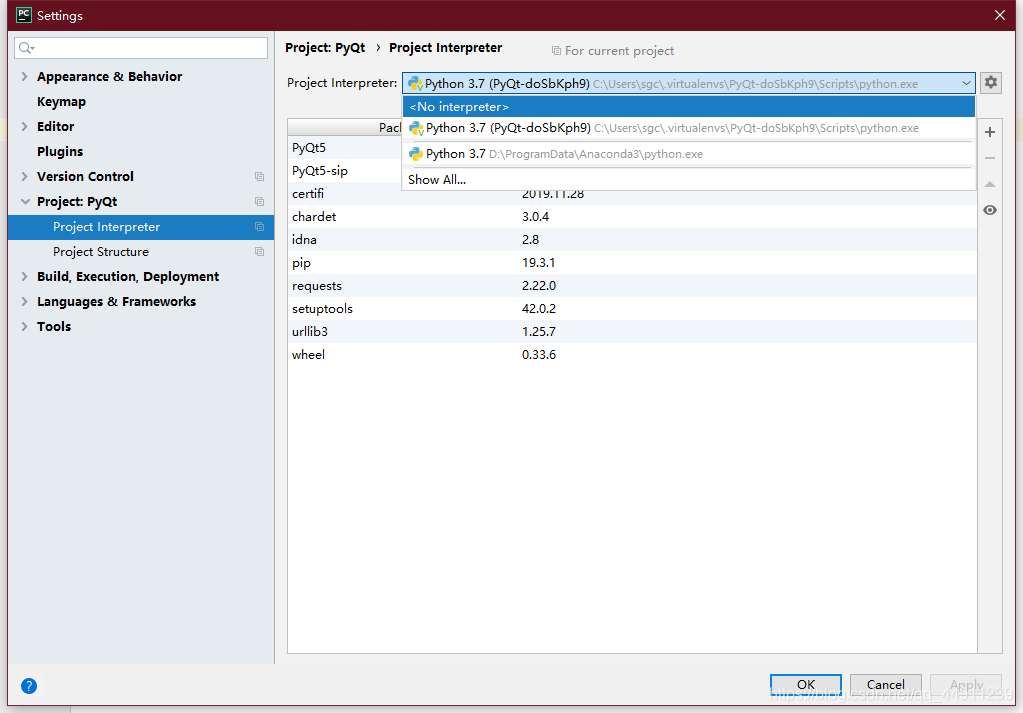
Task: Click version 0.33.6 of wheel
Action: (539, 355)
